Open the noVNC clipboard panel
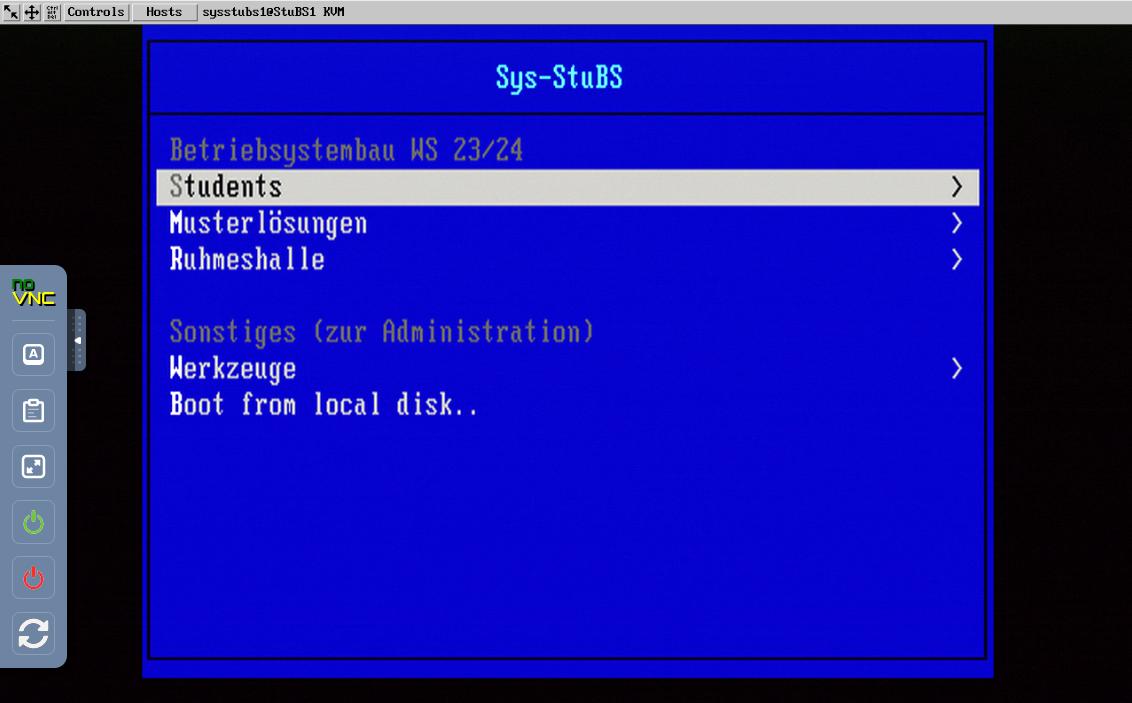 33,410
